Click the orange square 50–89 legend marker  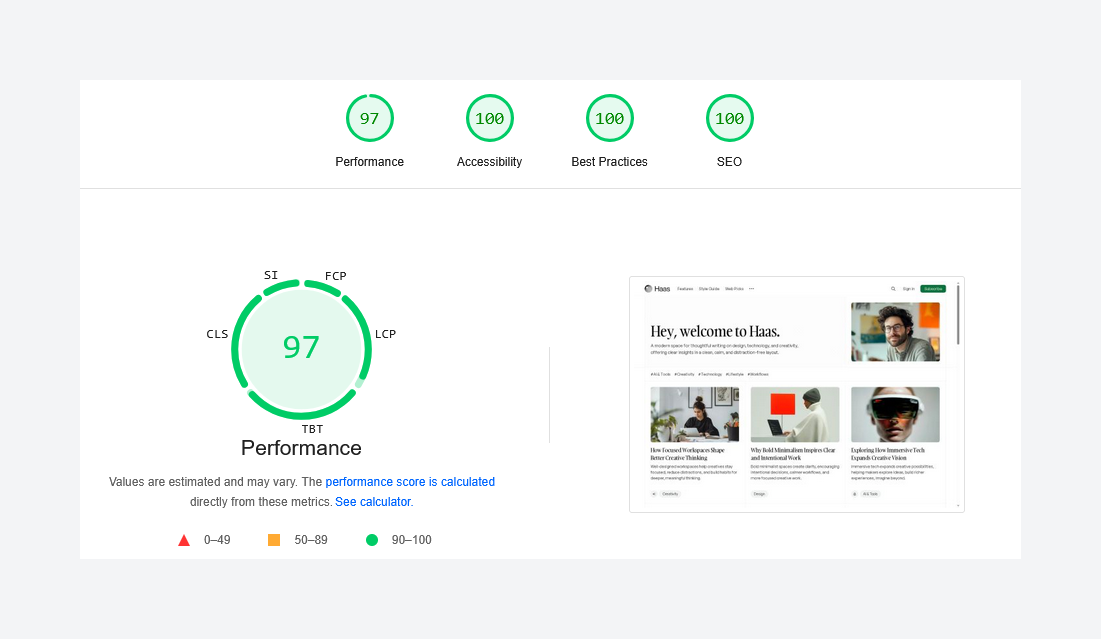point(273,539)
